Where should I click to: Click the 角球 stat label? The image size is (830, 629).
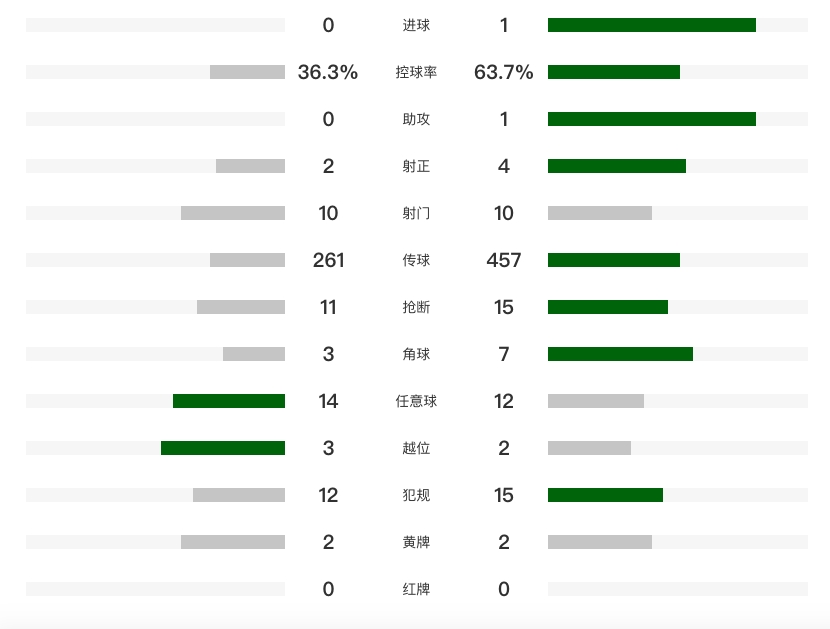(x=416, y=354)
